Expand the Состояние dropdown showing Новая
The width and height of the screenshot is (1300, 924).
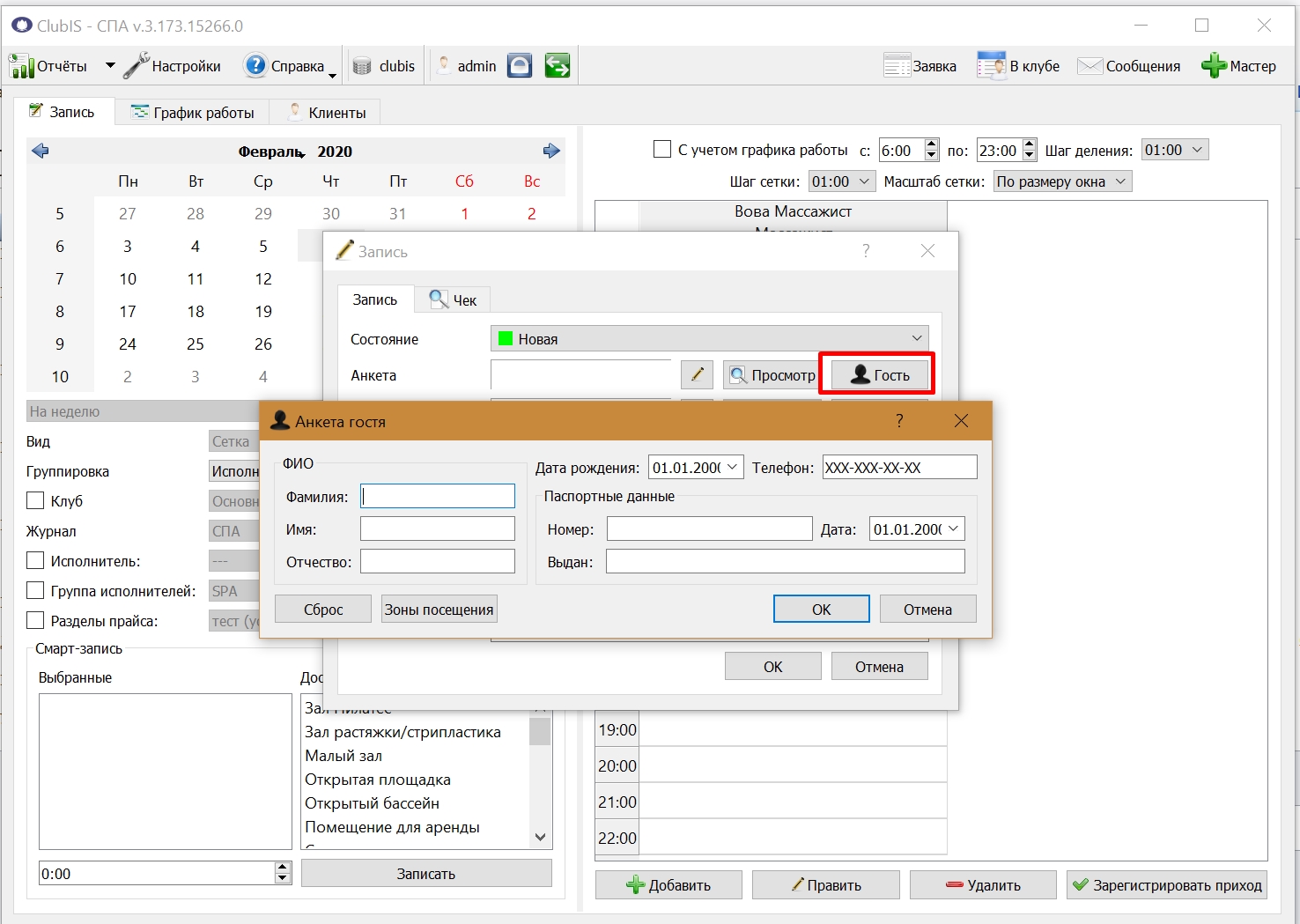(x=709, y=338)
